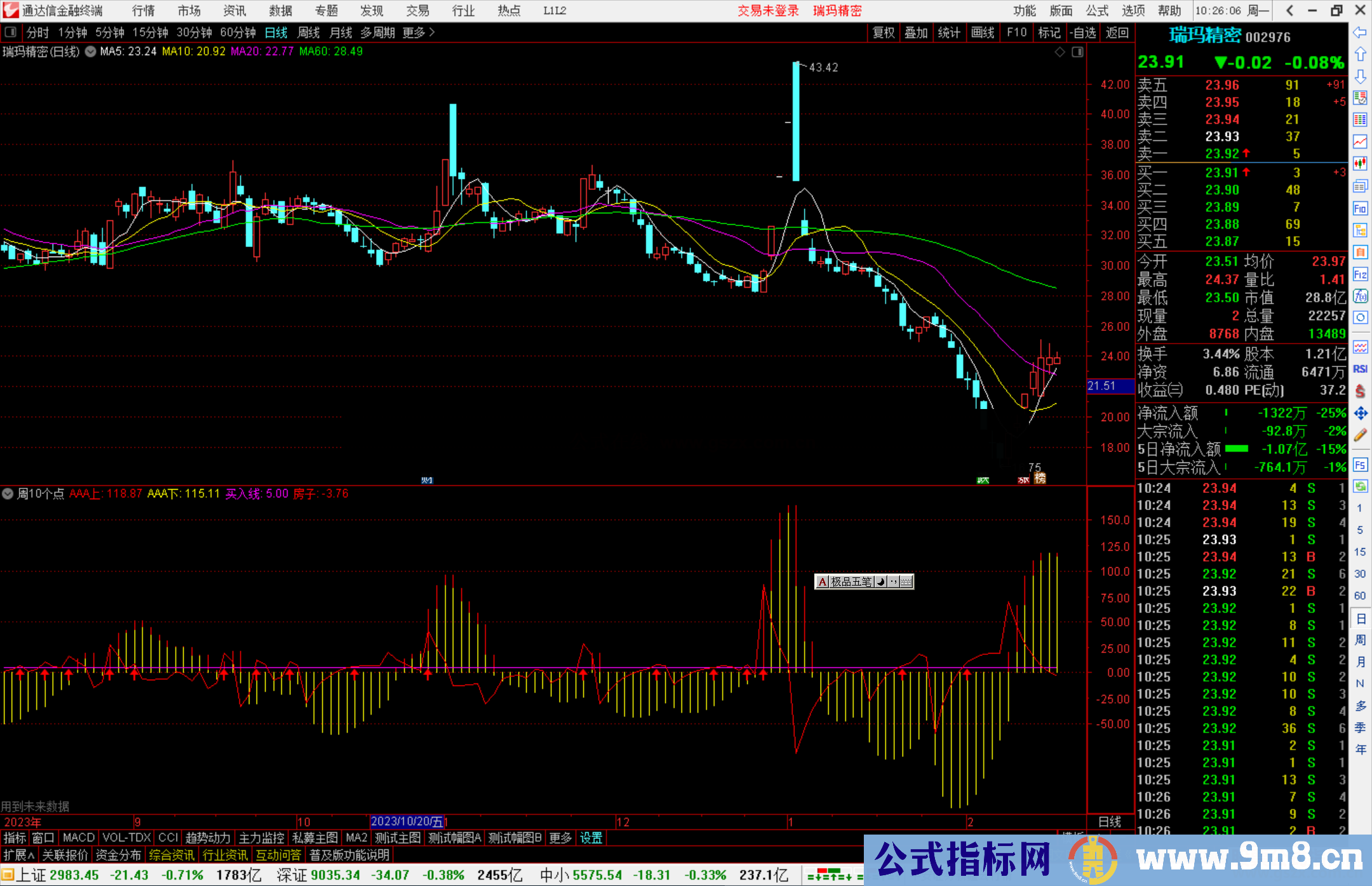Image resolution: width=1372 pixels, height=886 pixels.
Task: Click the wavy lines indicator icon
Action: [x=1360, y=347]
